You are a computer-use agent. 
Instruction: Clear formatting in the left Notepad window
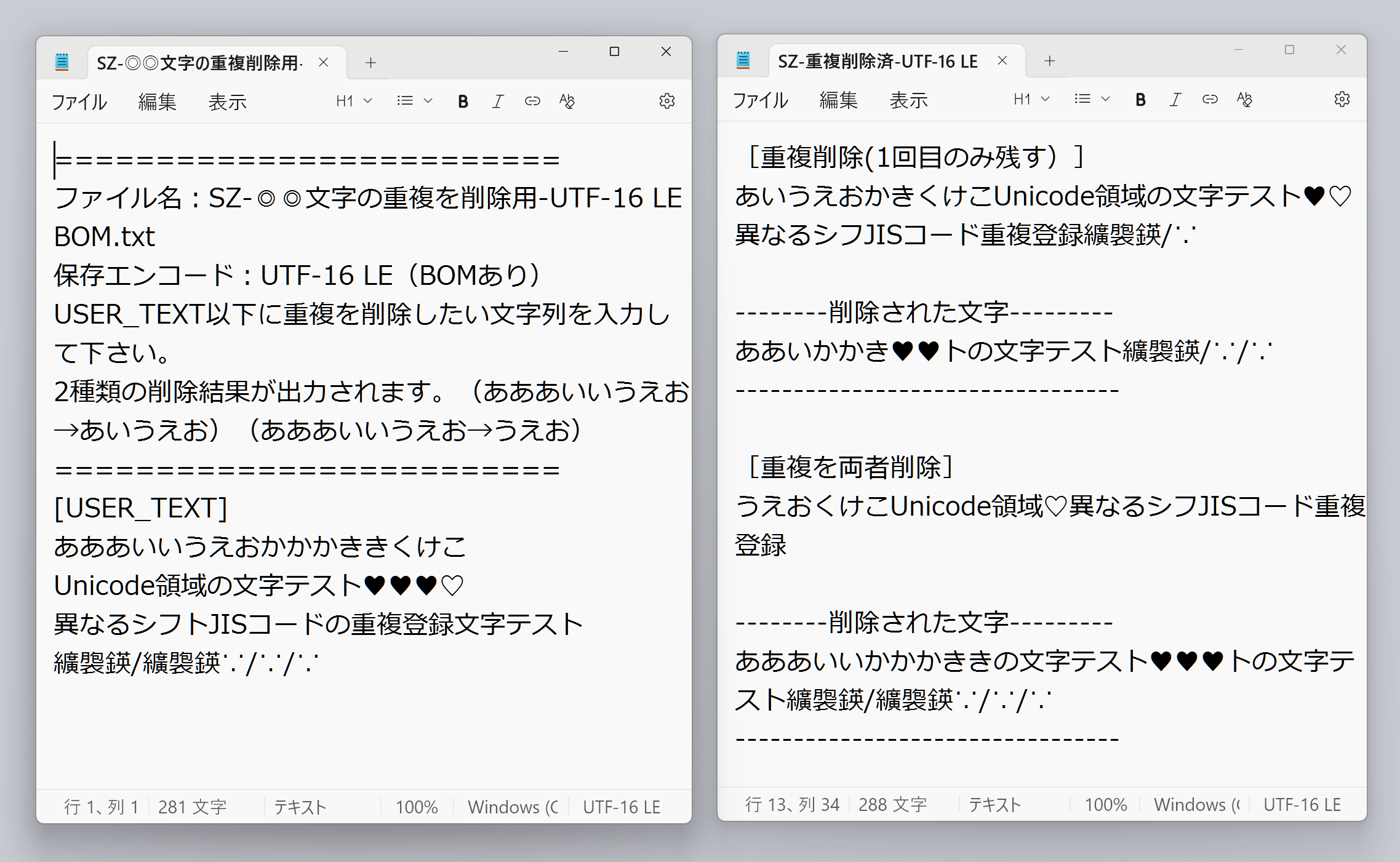[567, 101]
